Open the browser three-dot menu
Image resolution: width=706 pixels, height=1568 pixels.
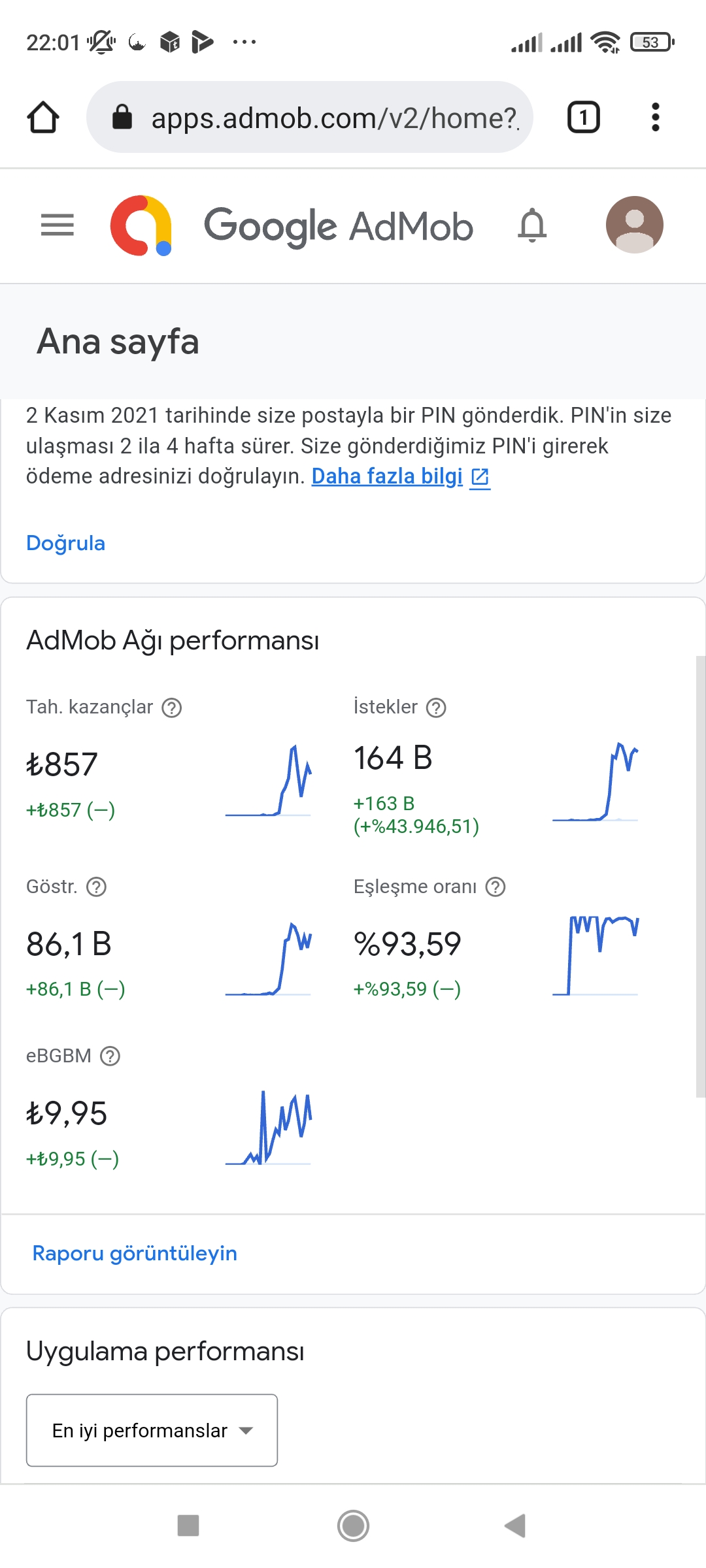point(656,118)
